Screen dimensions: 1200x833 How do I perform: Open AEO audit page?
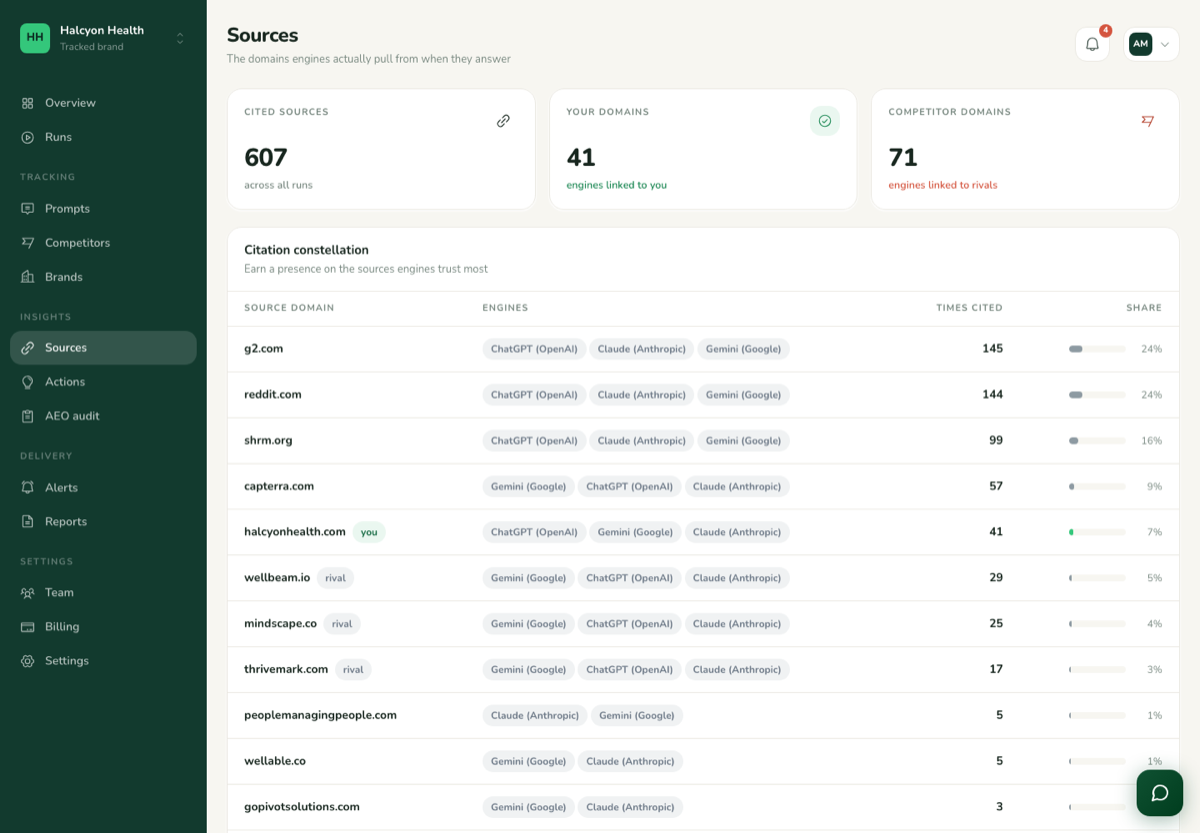click(x=103, y=416)
